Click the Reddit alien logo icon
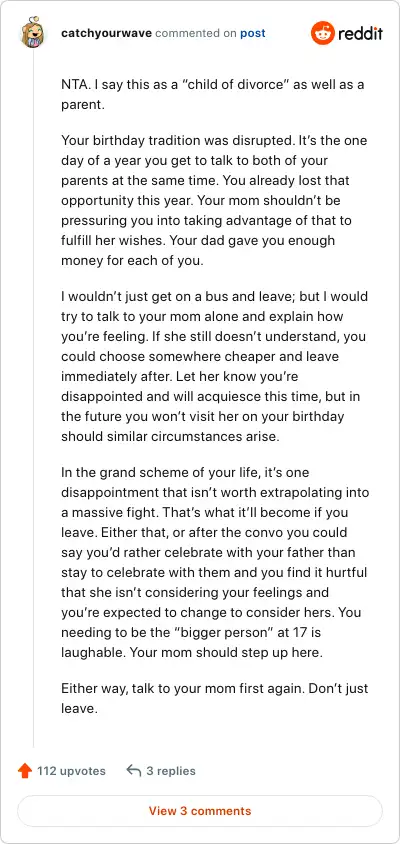400x844 pixels. tap(322, 33)
